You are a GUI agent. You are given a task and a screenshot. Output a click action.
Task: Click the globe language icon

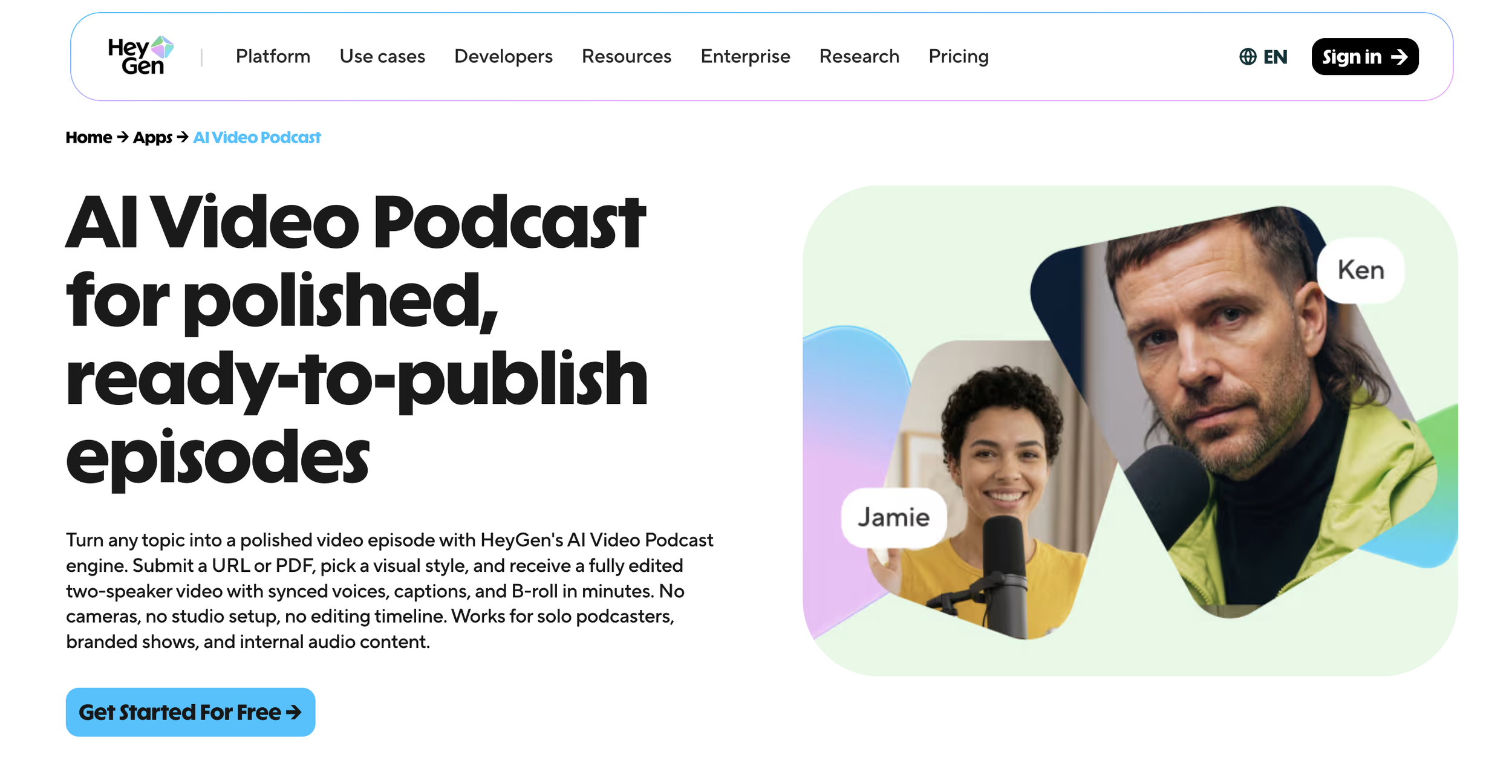pos(1247,57)
